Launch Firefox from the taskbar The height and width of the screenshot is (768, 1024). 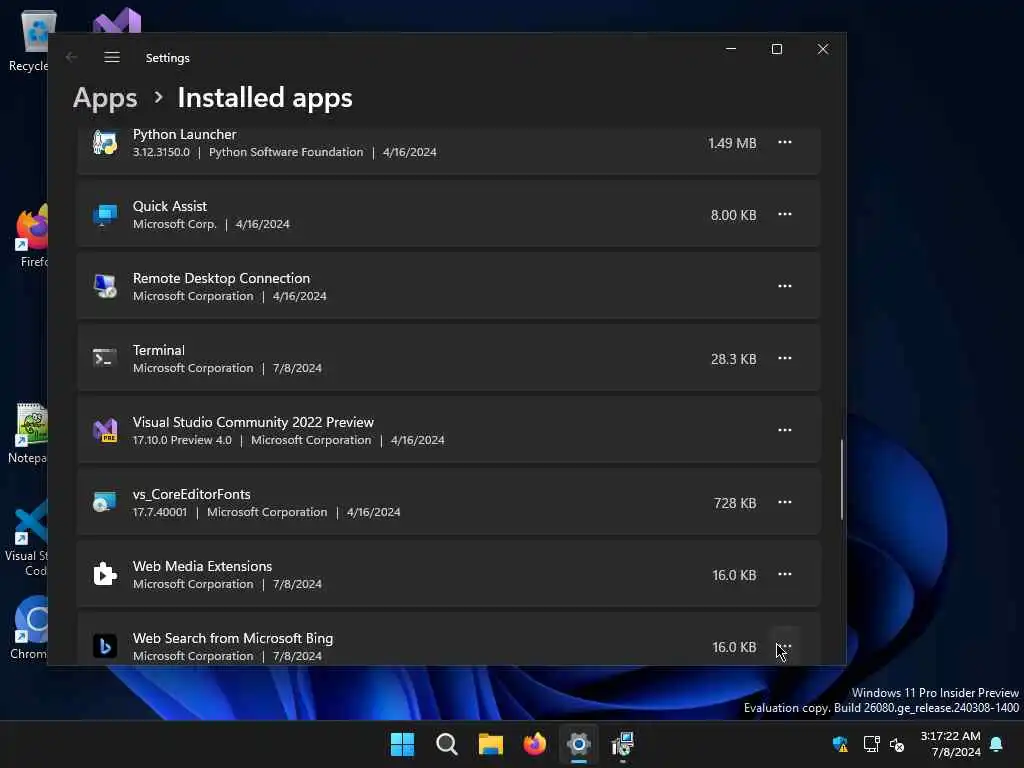pos(534,744)
